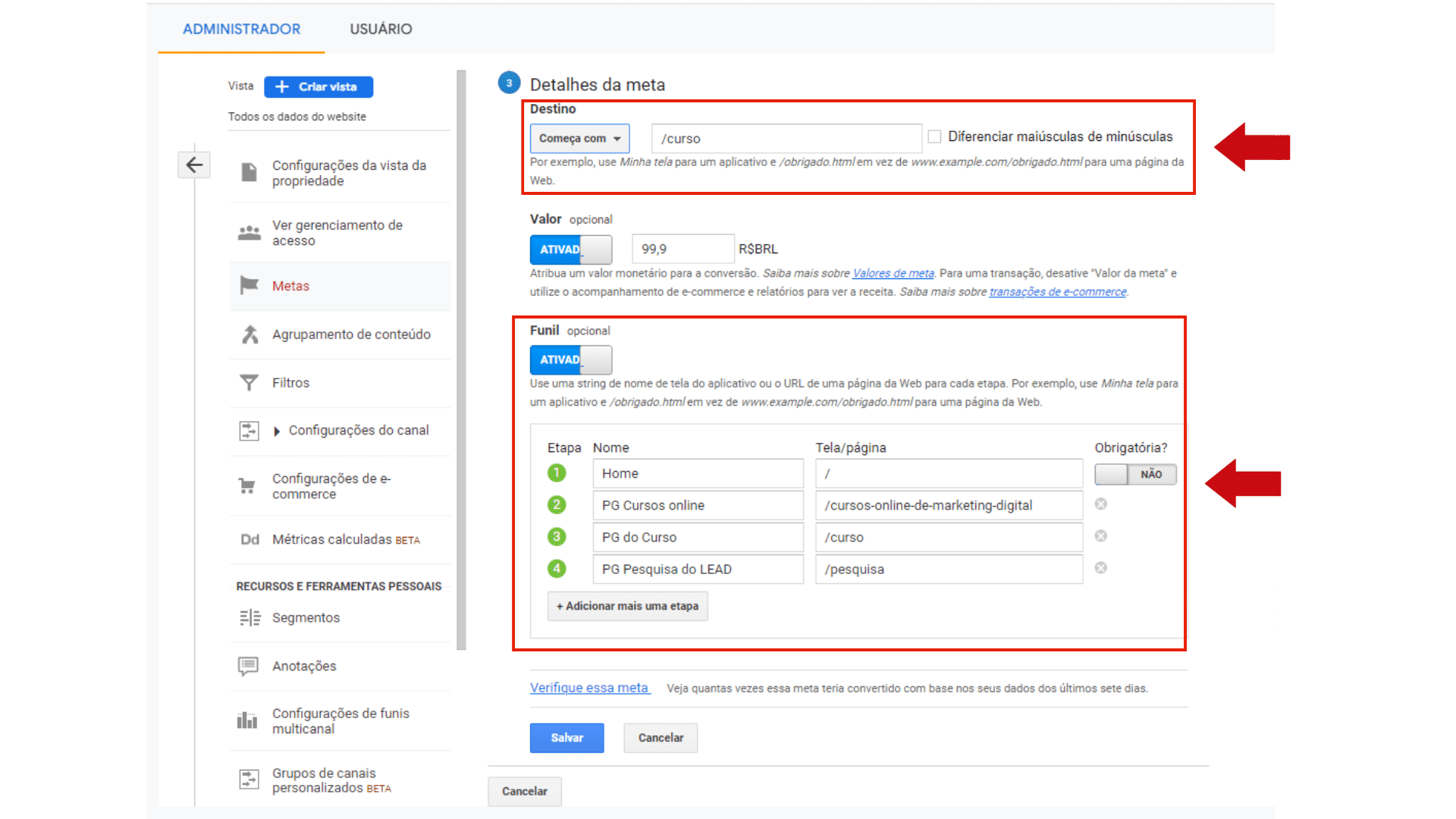This screenshot has width=1456, height=819.
Task: Click the Filtros funnel icon
Action: tap(249, 383)
